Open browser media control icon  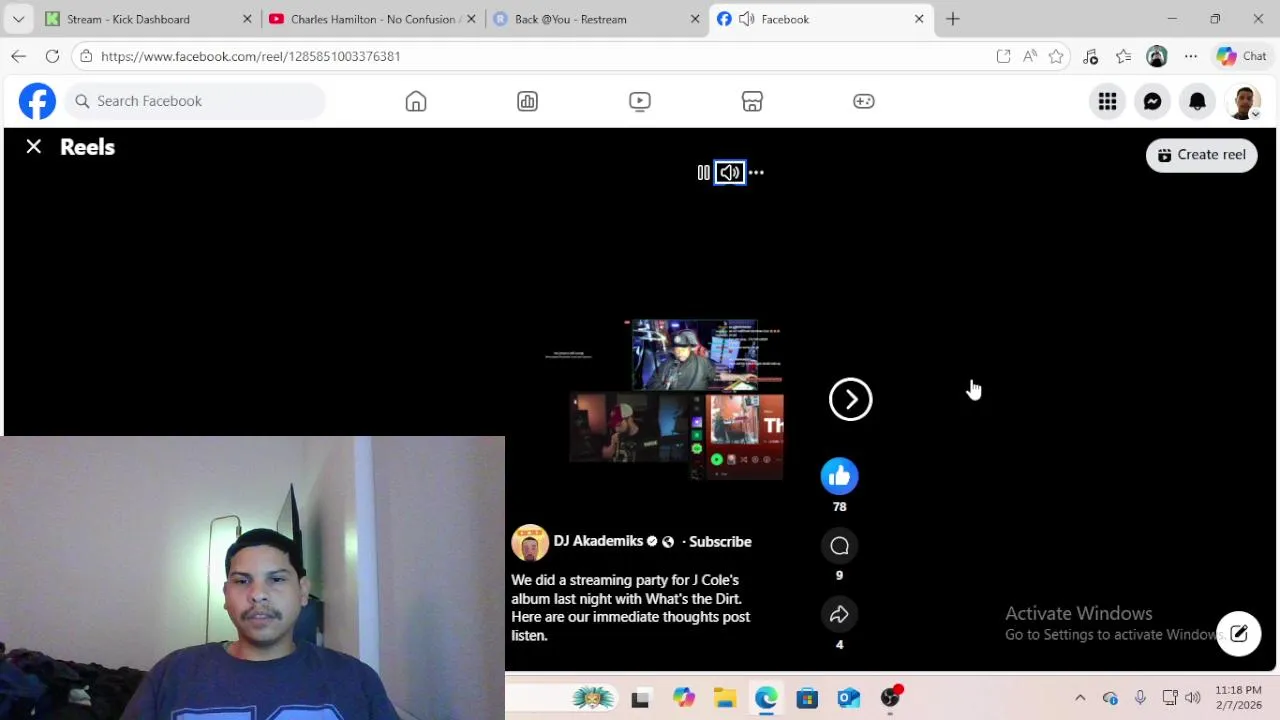click(1090, 56)
